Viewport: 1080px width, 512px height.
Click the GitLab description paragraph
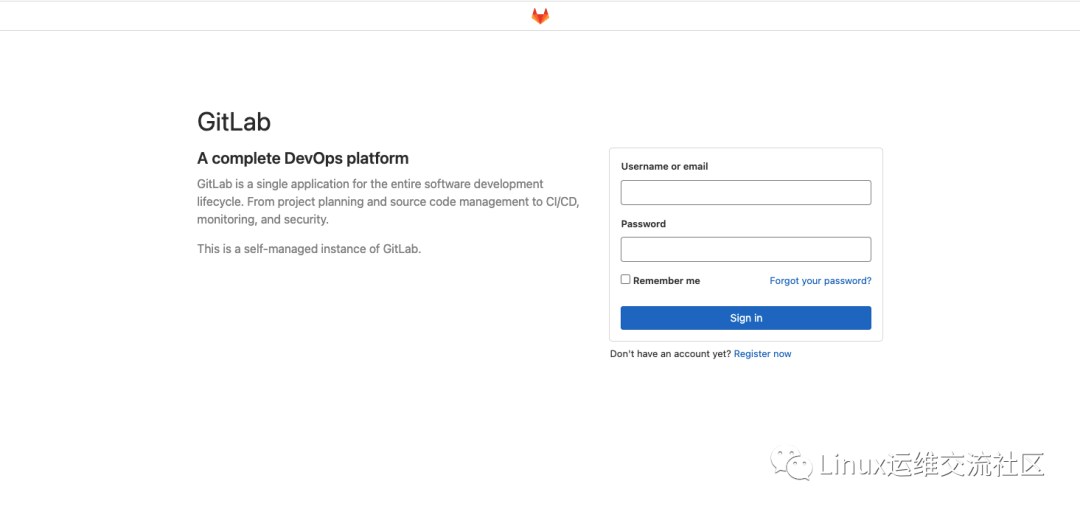coord(385,201)
